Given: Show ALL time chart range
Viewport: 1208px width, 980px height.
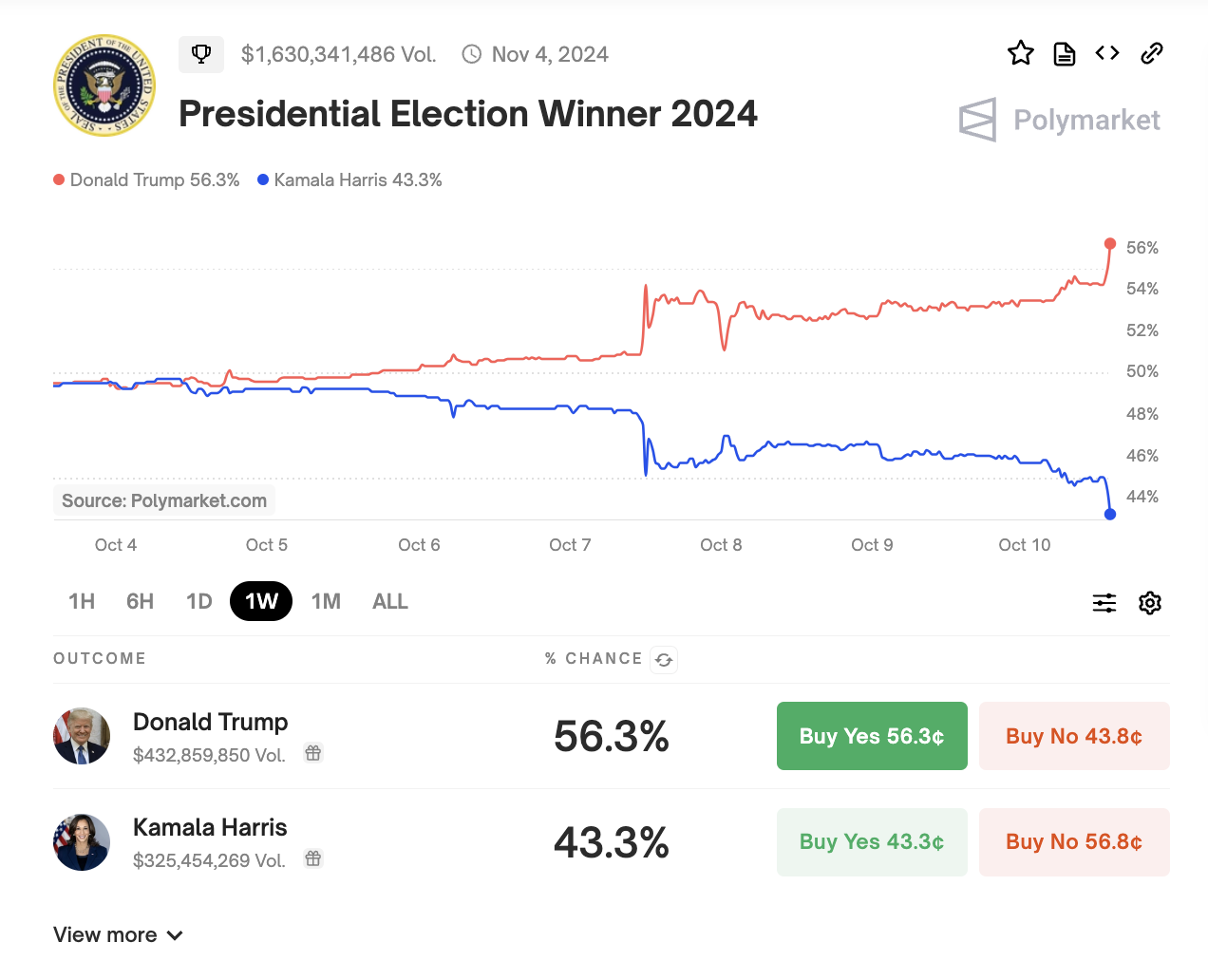Looking at the screenshot, I should (390, 601).
